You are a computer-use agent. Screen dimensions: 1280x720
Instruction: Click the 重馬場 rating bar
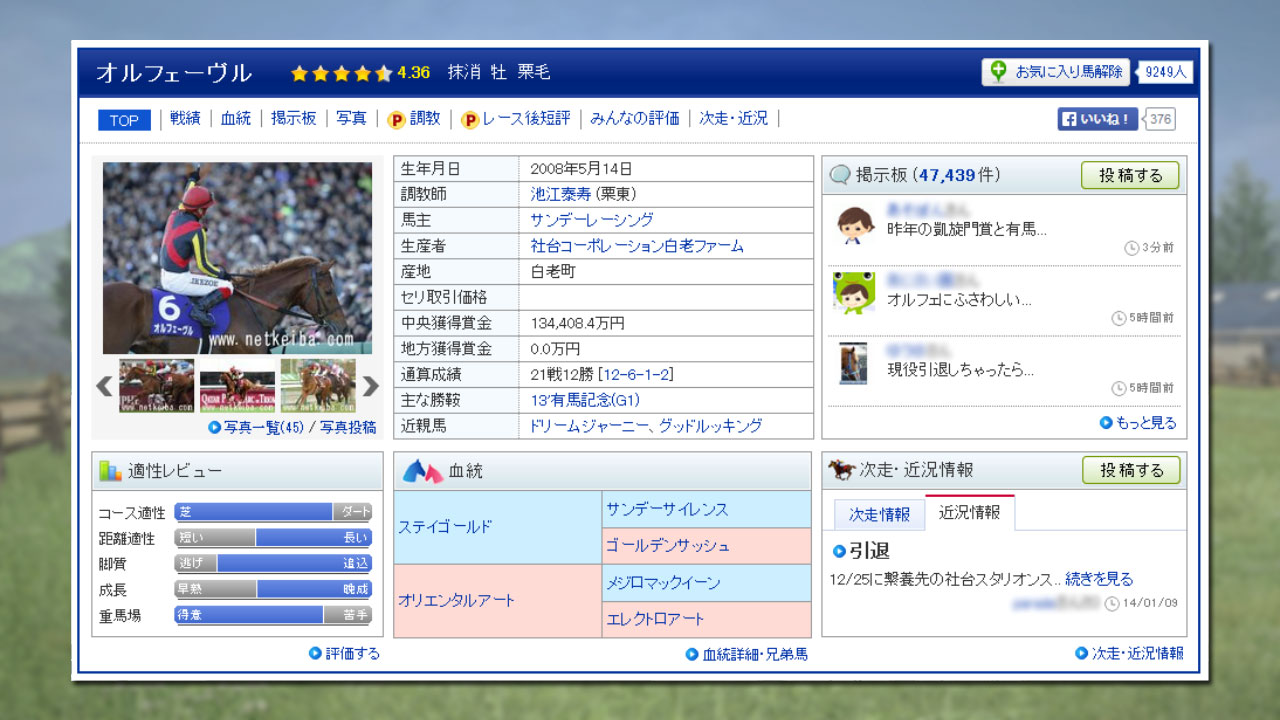[x=273, y=615]
